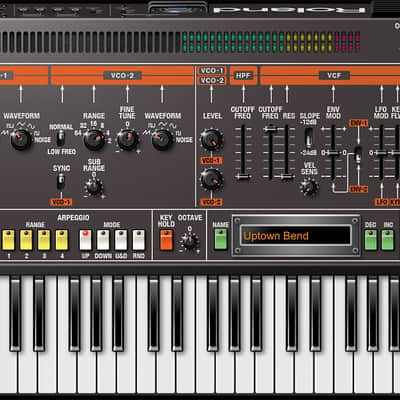Select arpeggio range 1 button
Viewport: 400px width, 400px height.
[9, 240]
